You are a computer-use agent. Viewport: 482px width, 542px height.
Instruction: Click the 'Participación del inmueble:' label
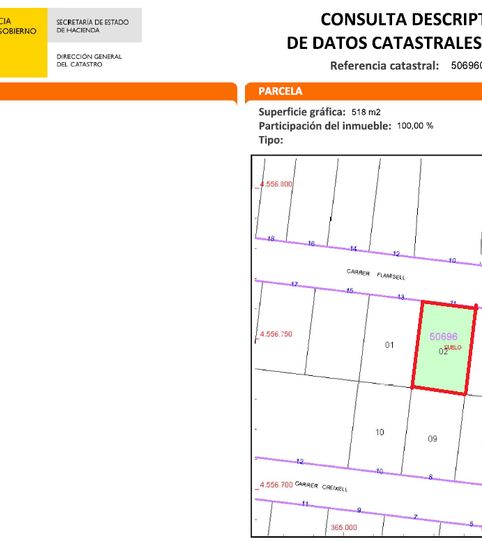pos(325,126)
